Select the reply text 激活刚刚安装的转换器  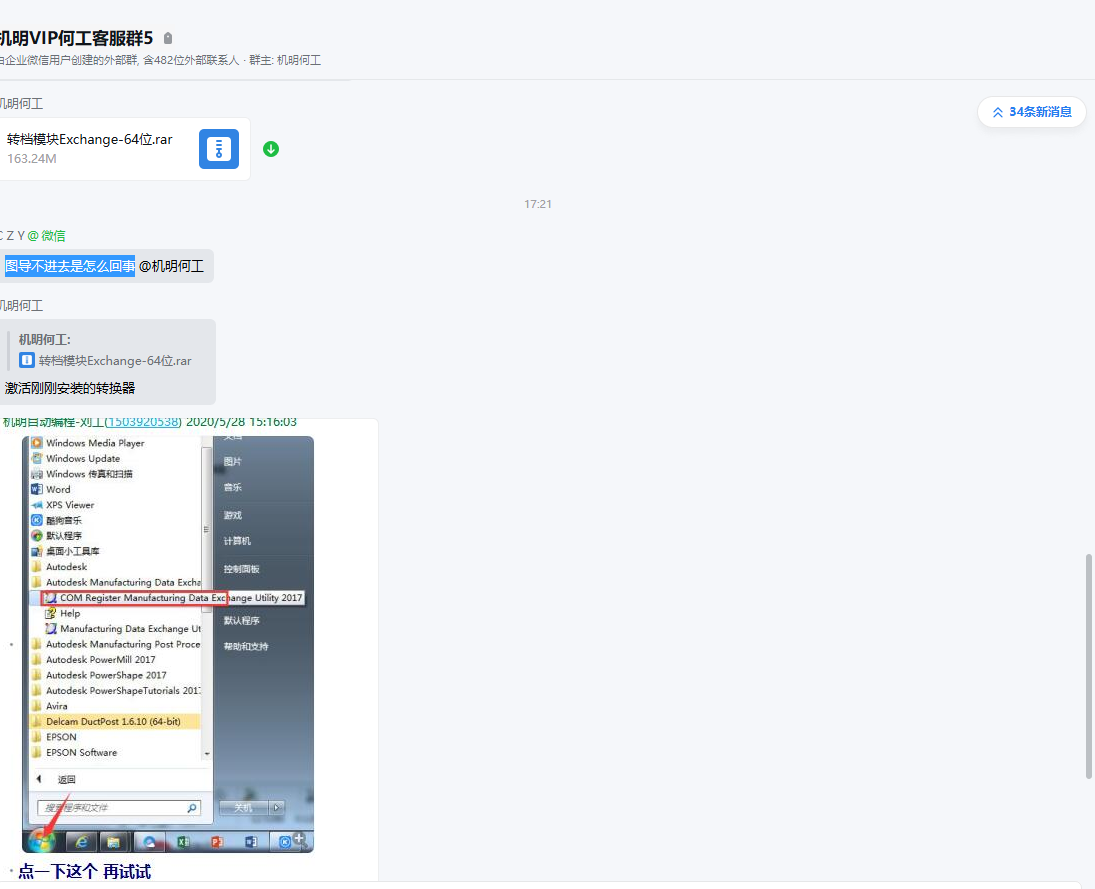(x=70, y=388)
